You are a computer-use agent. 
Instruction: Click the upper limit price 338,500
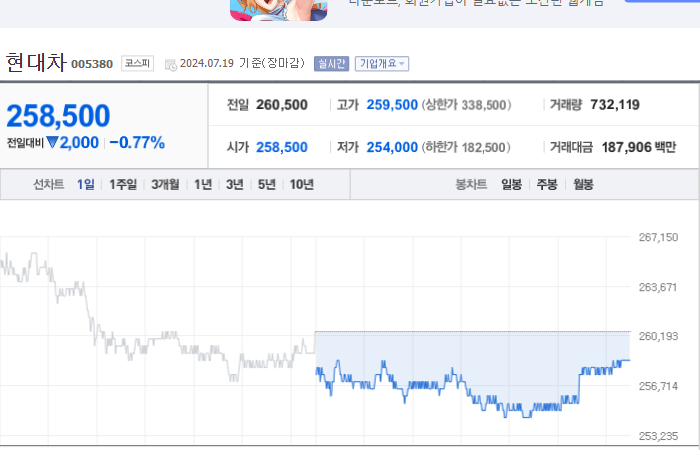tap(484, 105)
